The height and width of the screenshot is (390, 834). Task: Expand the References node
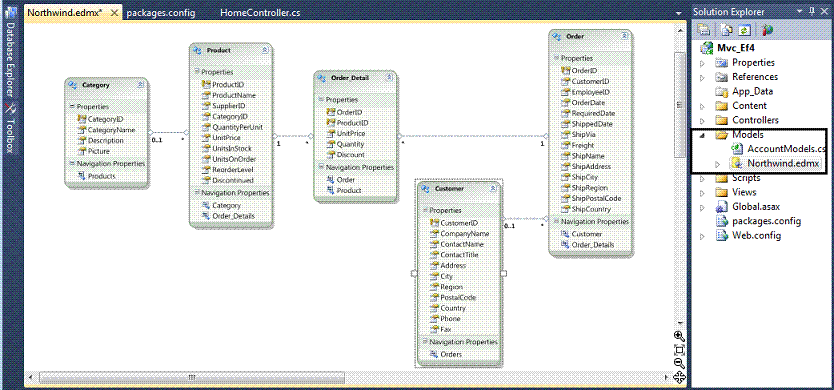tap(702, 77)
